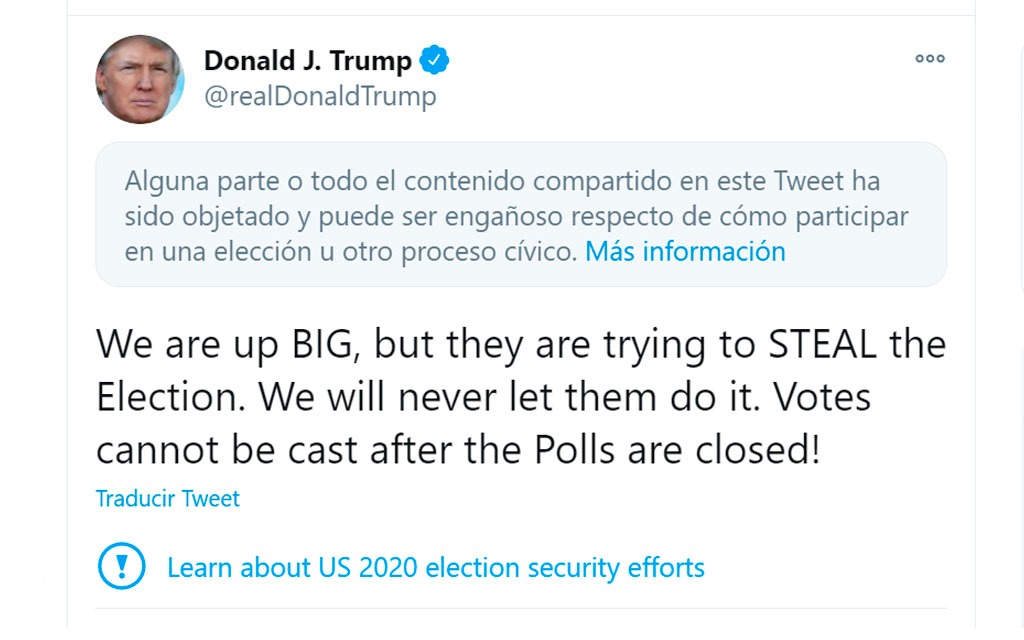The image size is (1024, 640).
Task: Click the display name Donald J. Trump
Action: click(308, 61)
